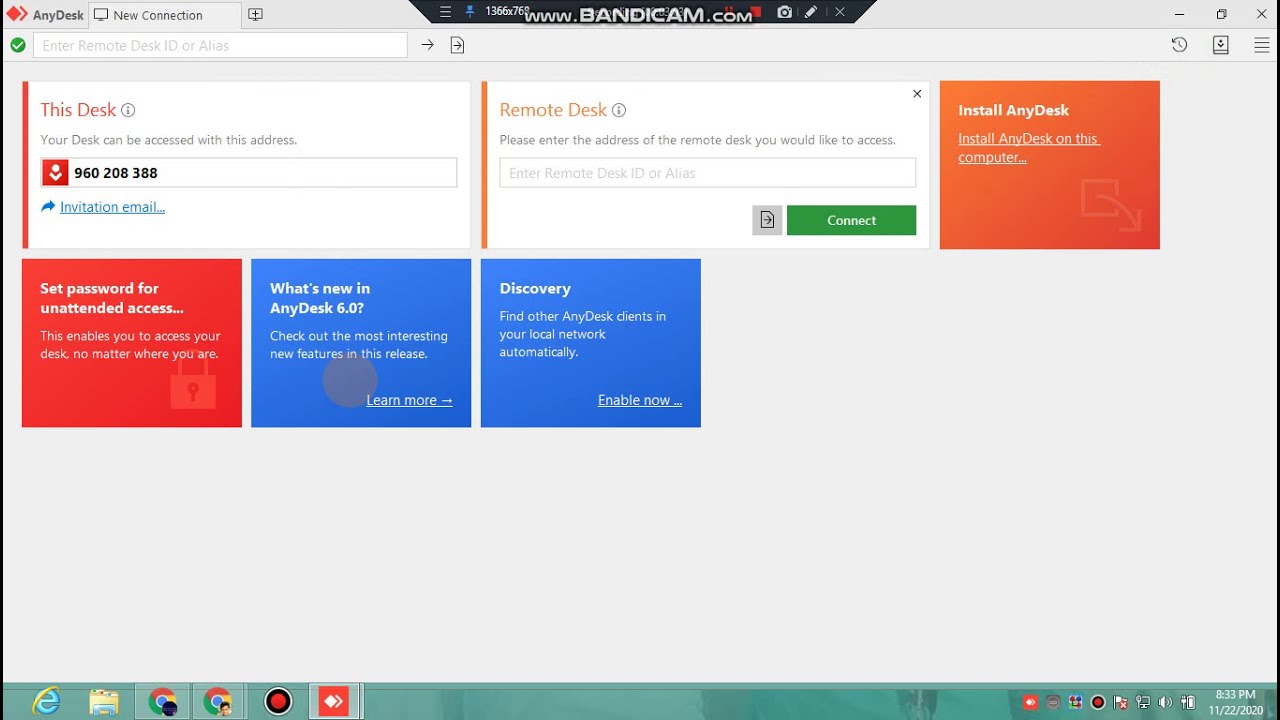Screen dimensions: 1280x720
Task: Click the Remote Desk heading
Action: click(x=553, y=110)
